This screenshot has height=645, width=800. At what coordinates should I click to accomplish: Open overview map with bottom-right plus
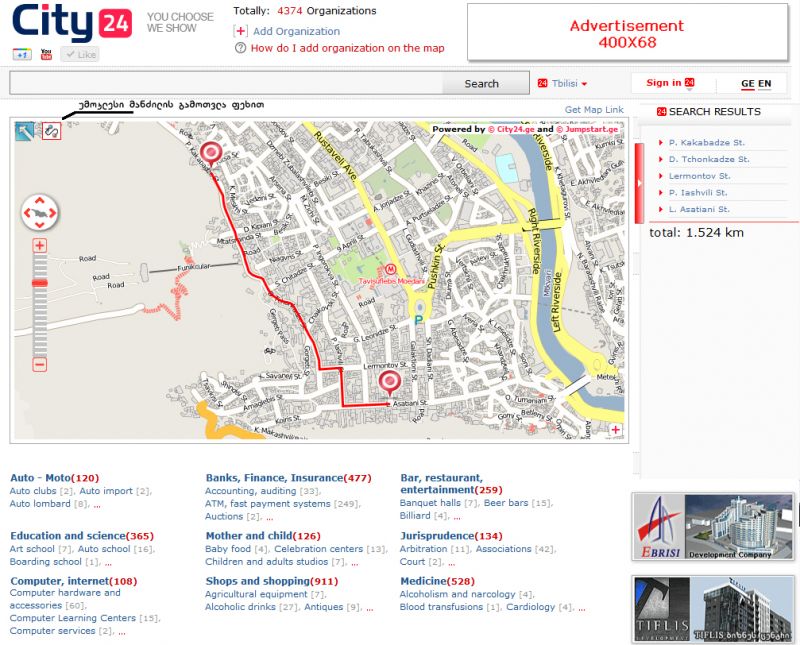(616, 430)
